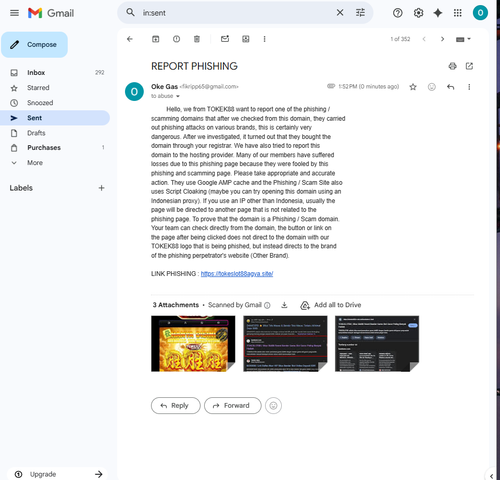Open the tokeslot88 phishing link

click(237, 274)
